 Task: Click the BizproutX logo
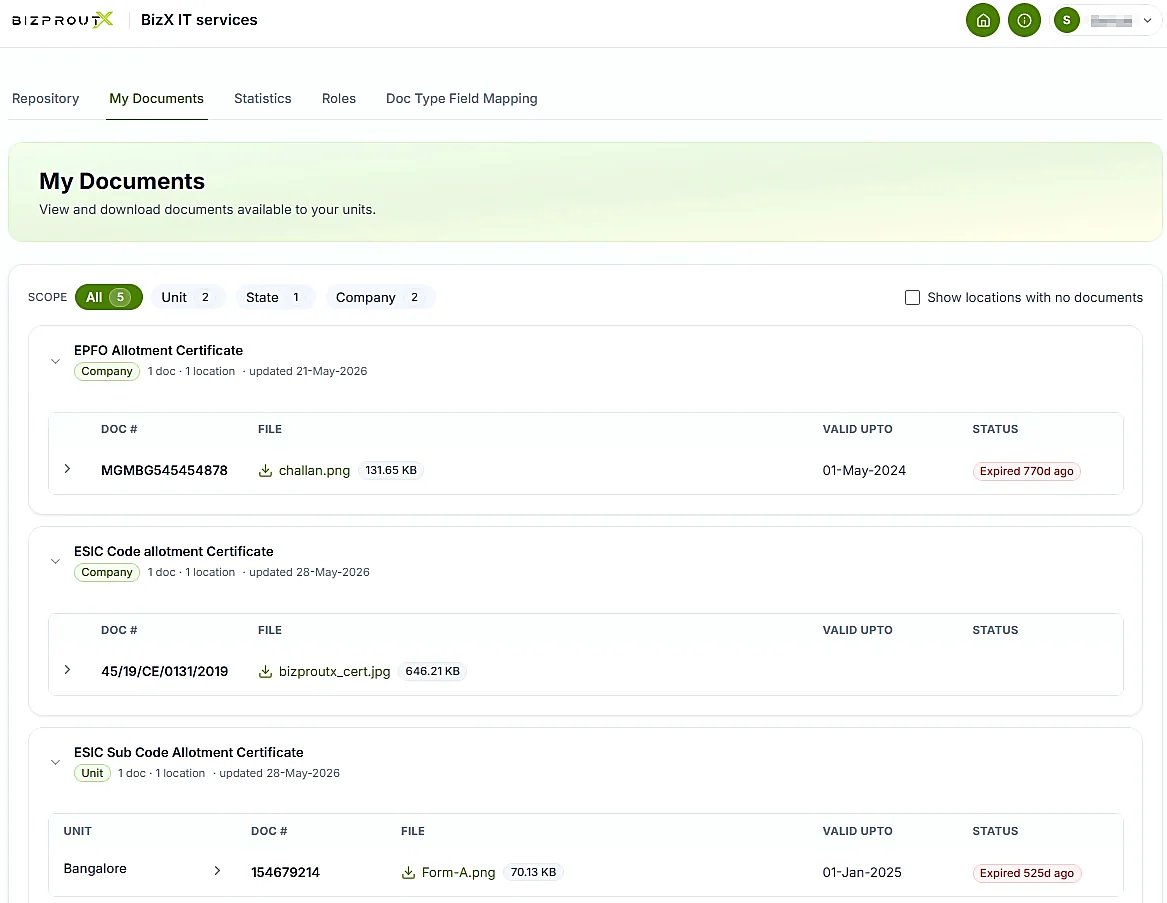[63, 20]
